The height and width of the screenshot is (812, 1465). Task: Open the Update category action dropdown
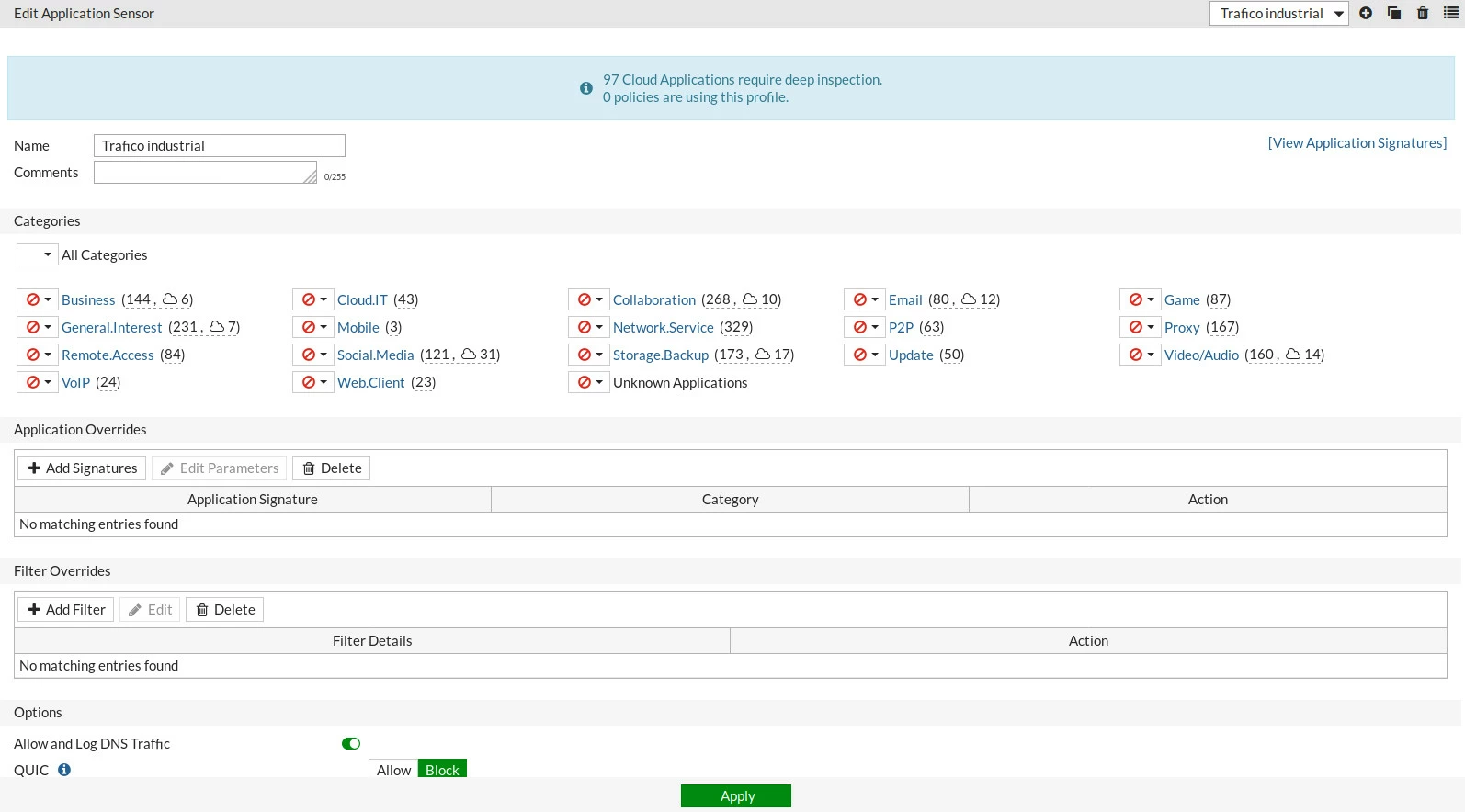(x=865, y=355)
